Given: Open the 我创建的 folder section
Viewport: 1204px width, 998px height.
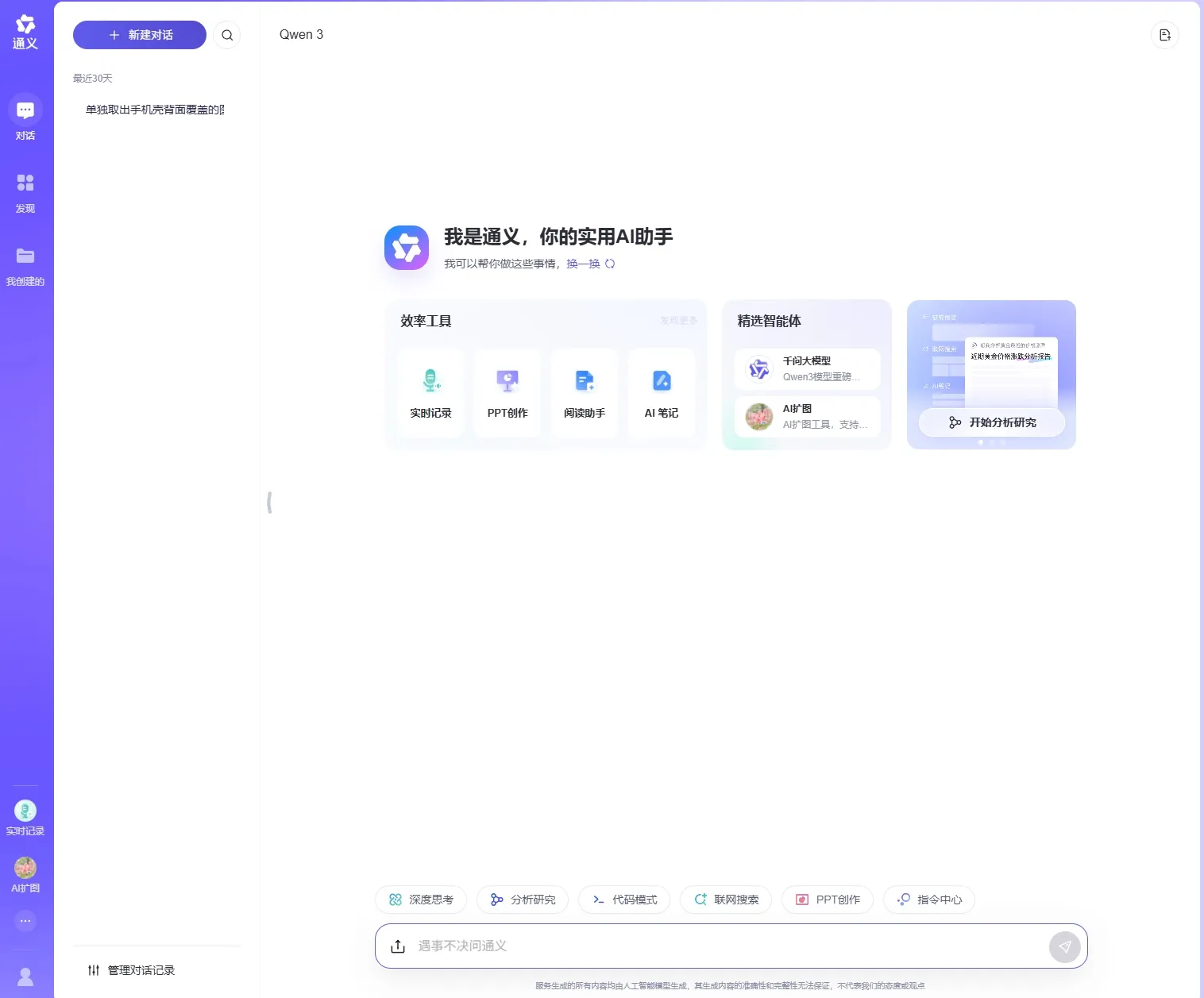Looking at the screenshot, I should pos(25,266).
